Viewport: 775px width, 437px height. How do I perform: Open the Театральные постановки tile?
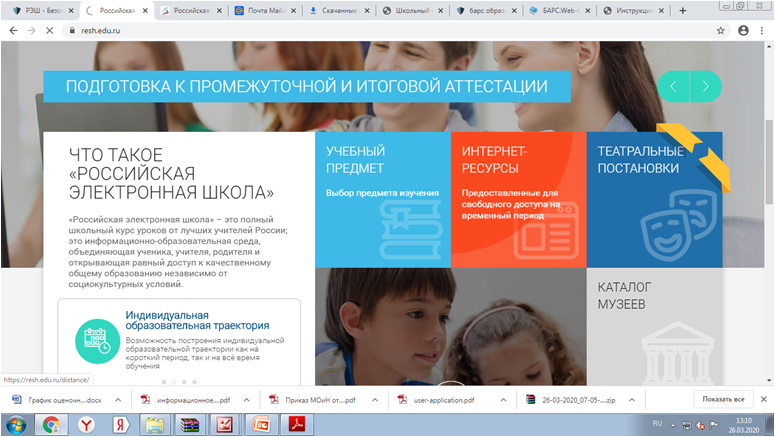coord(654,200)
